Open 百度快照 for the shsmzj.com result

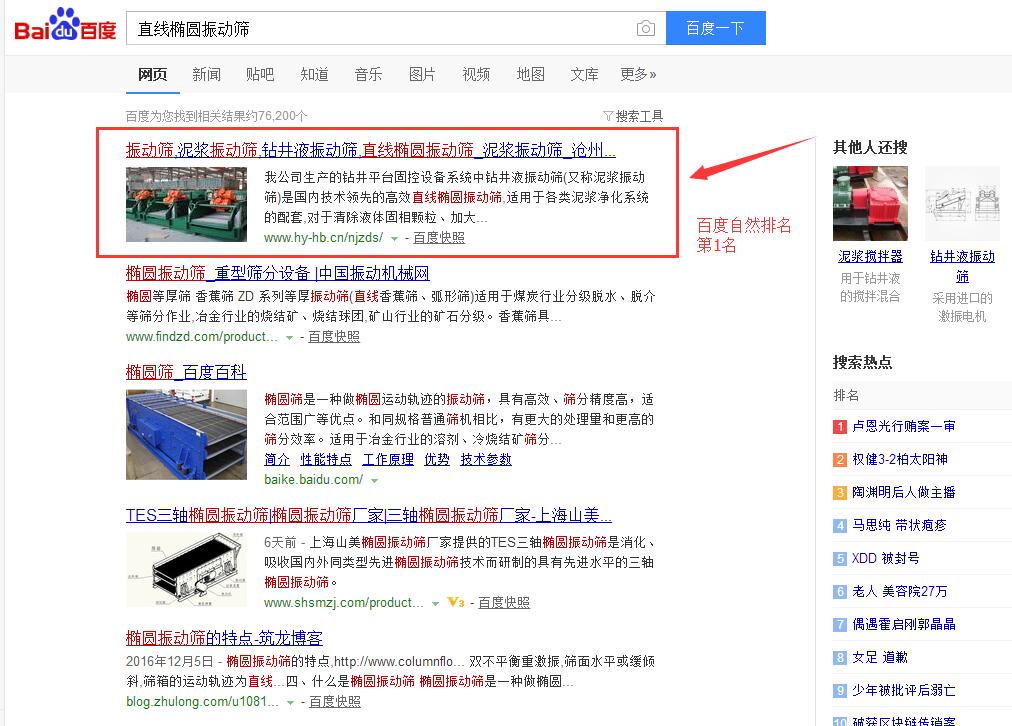pos(503,603)
